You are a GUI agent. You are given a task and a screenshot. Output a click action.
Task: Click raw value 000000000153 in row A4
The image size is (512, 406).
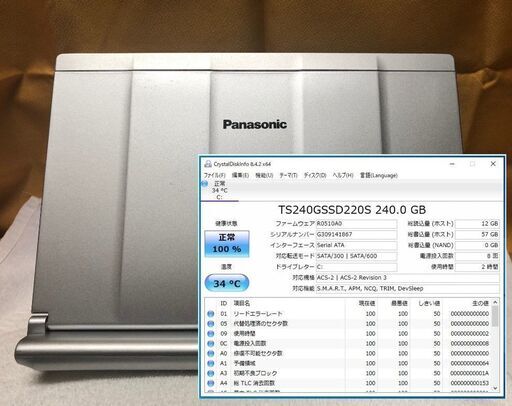click(x=470, y=383)
